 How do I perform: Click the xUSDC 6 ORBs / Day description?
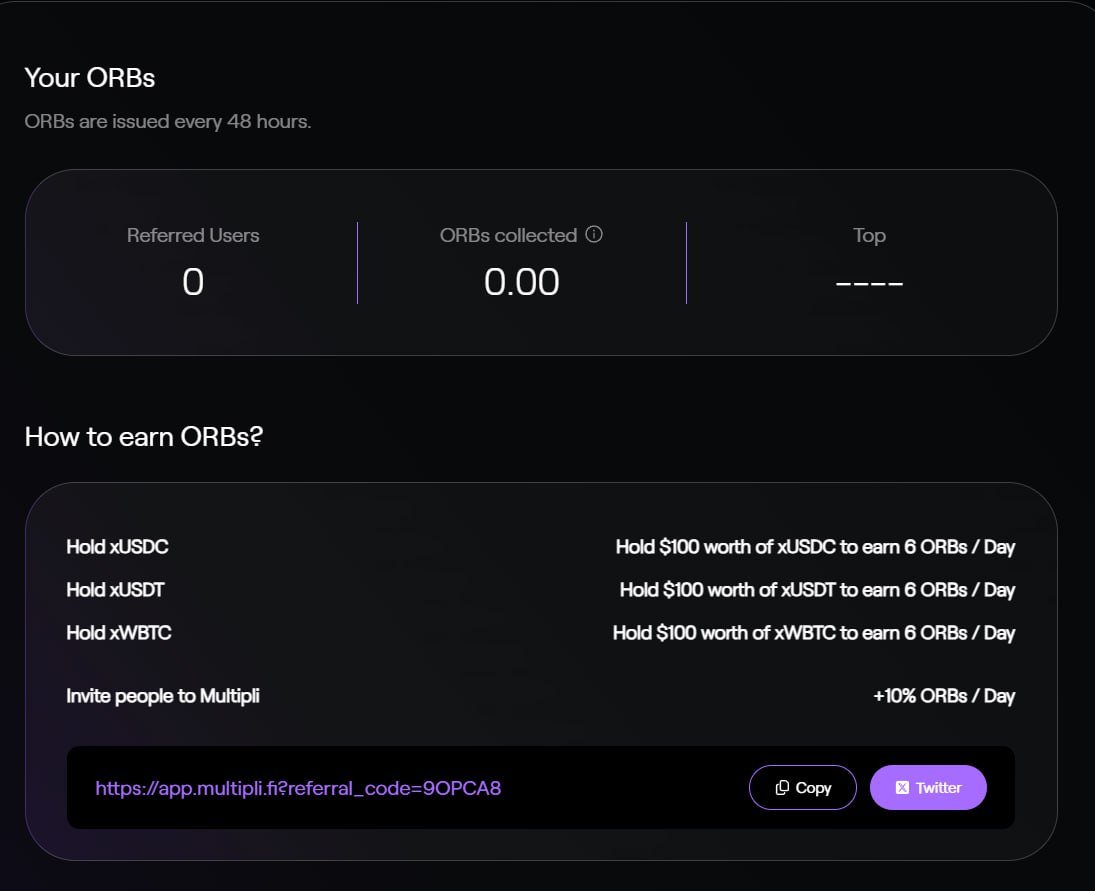coord(815,546)
